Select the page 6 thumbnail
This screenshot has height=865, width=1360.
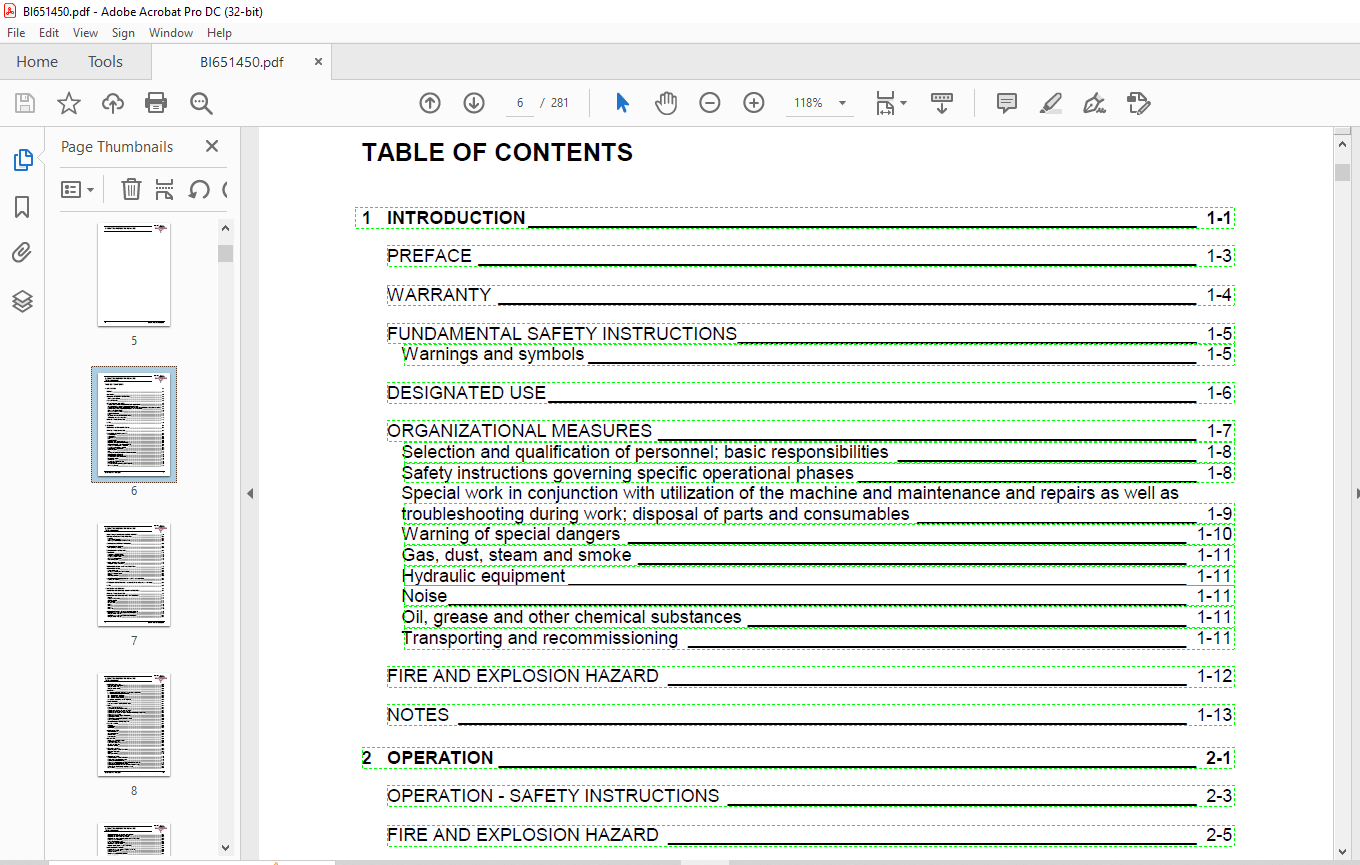(x=134, y=424)
